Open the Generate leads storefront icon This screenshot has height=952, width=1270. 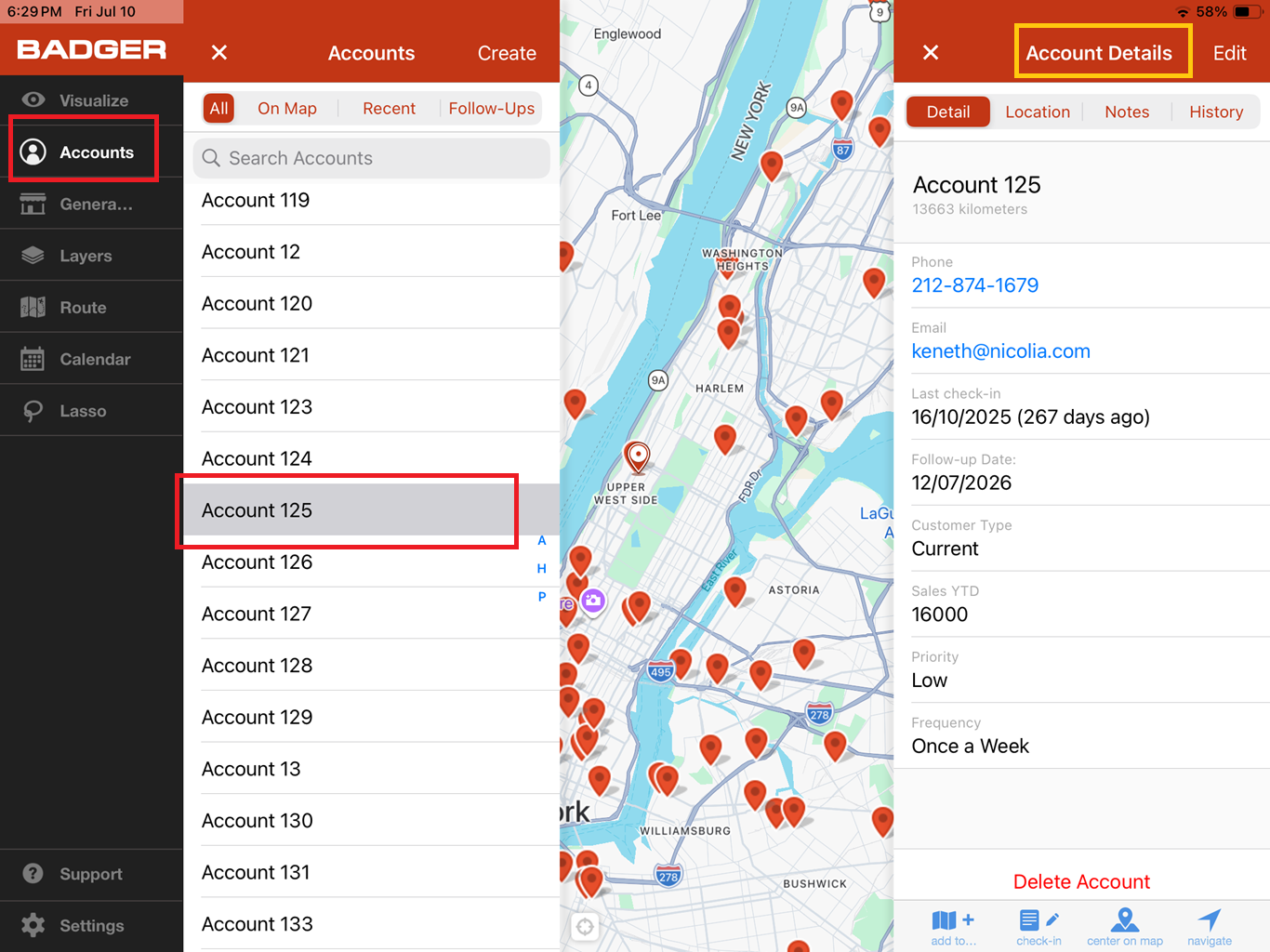pyautogui.click(x=33, y=204)
